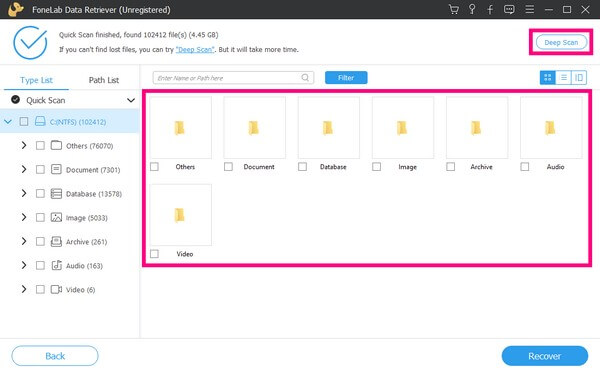Image resolution: width=600 pixels, height=377 pixels.
Task: Open the Facebook share icon
Action: [x=490, y=9]
